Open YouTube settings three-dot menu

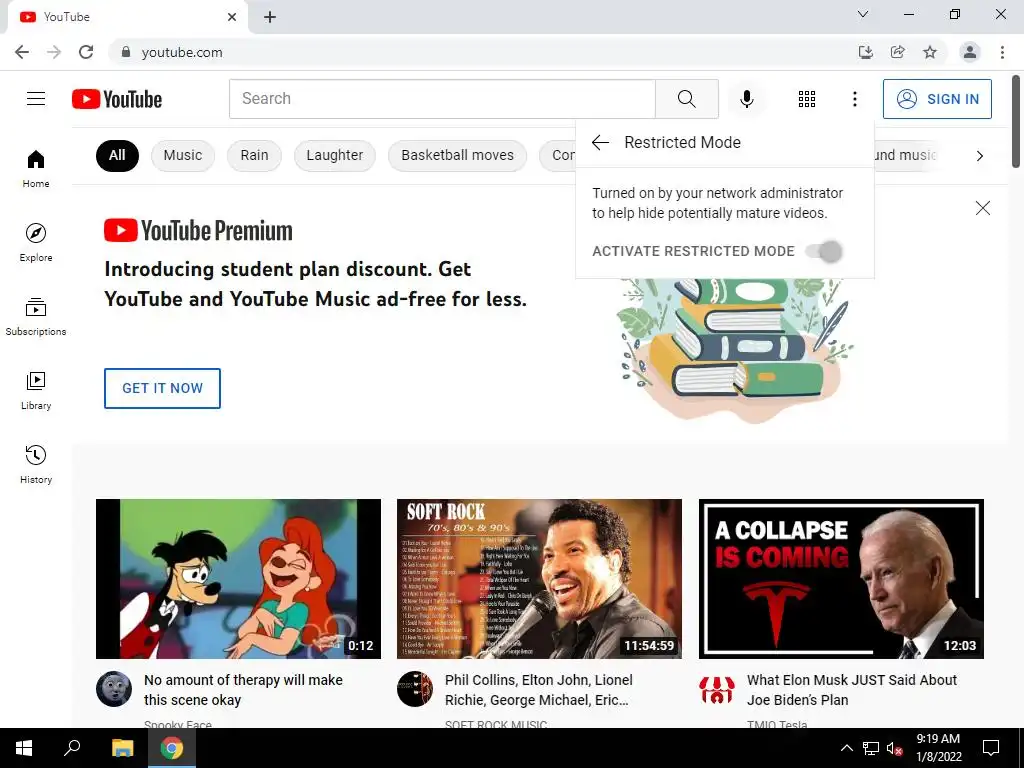[854, 99]
